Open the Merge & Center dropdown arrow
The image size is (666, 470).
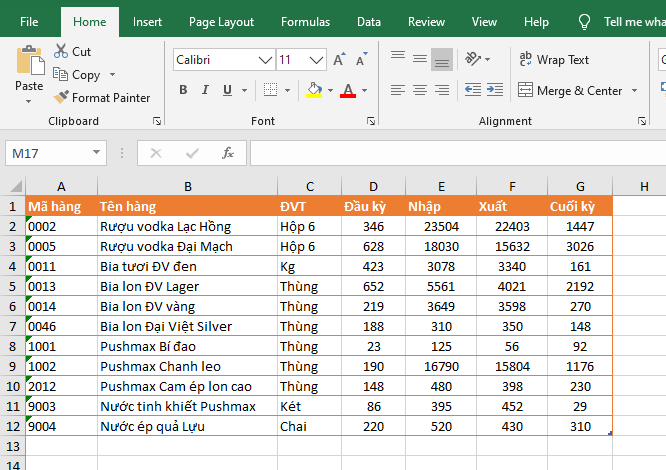[633, 91]
